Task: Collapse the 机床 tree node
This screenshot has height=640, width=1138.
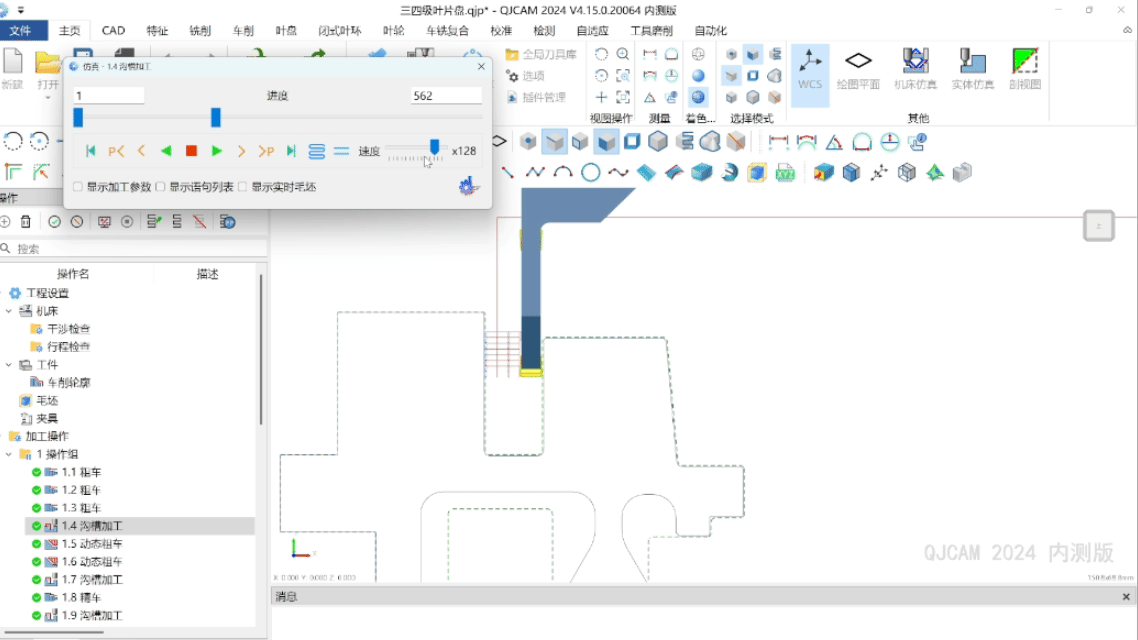Action: 9,311
